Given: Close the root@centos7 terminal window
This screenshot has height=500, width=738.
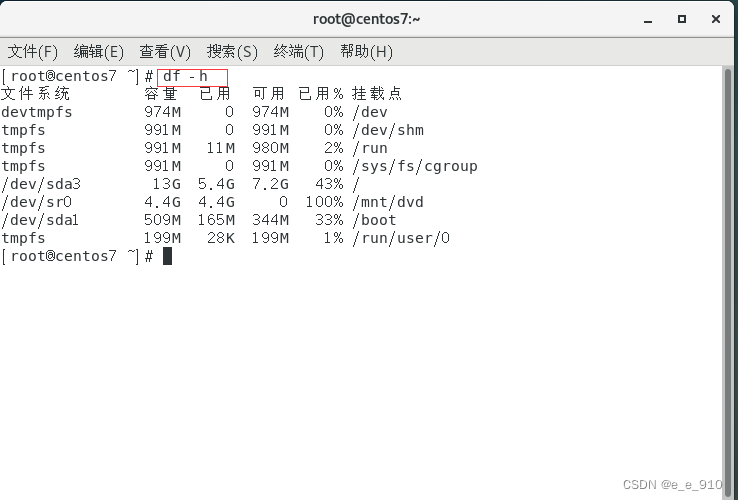Looking at the screenshot, I should (x=716, y=19).
